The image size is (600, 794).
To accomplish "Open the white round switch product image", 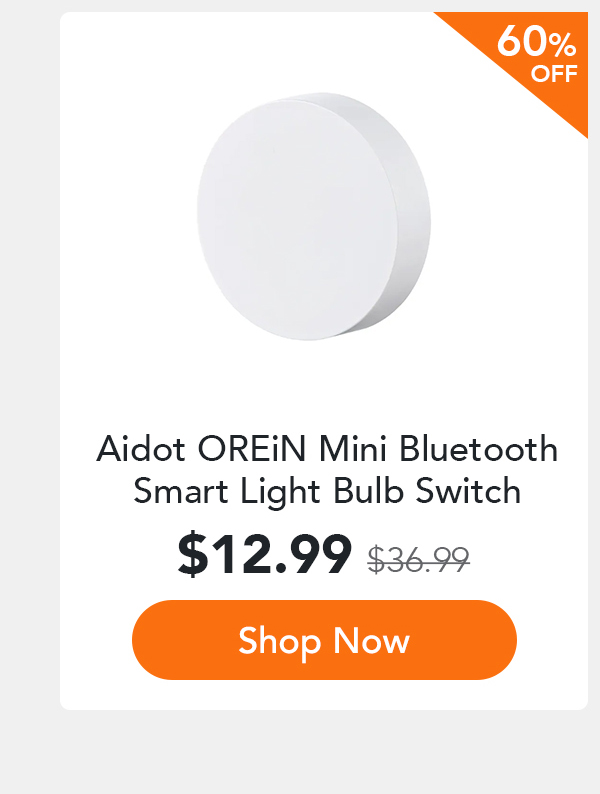I will (314, 217).
